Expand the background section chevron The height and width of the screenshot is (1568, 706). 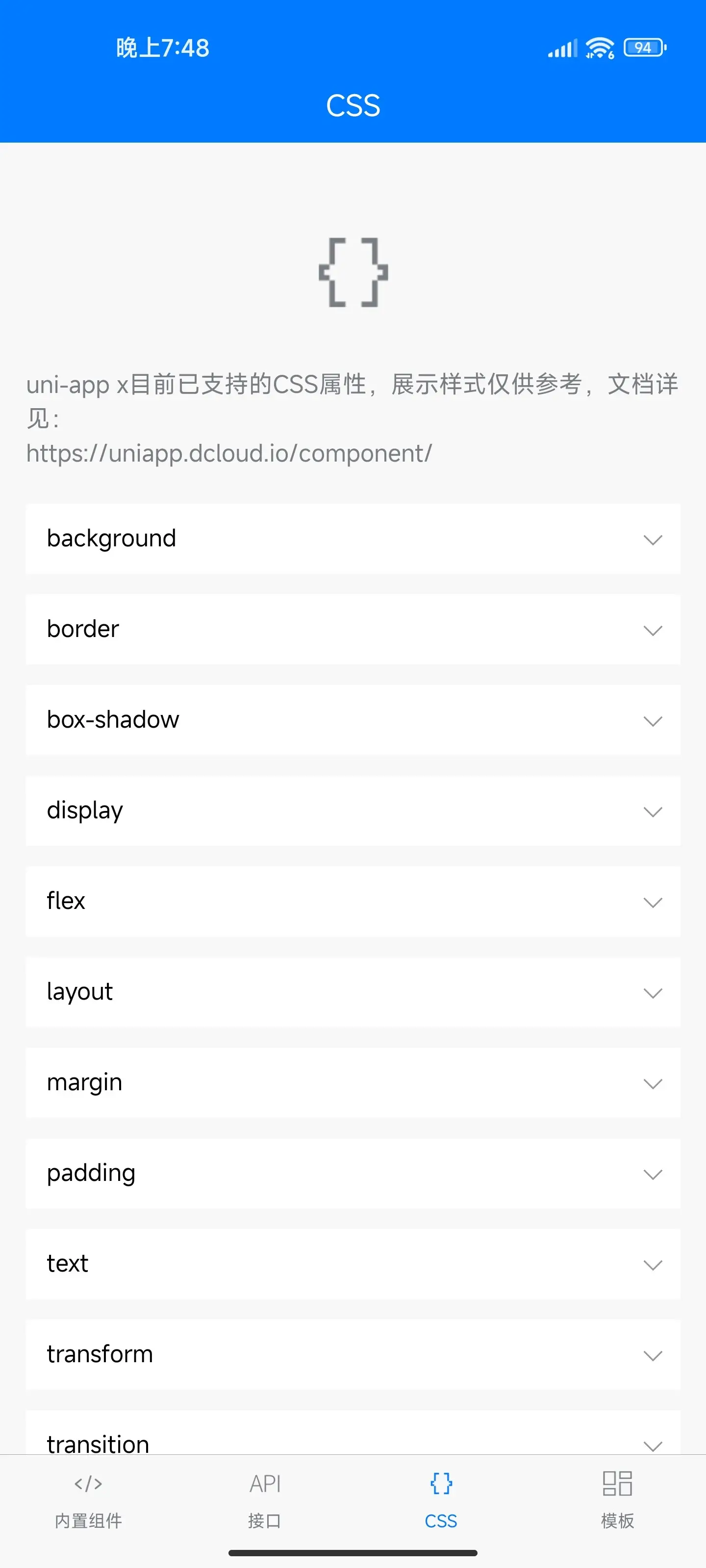coord(653,539)
